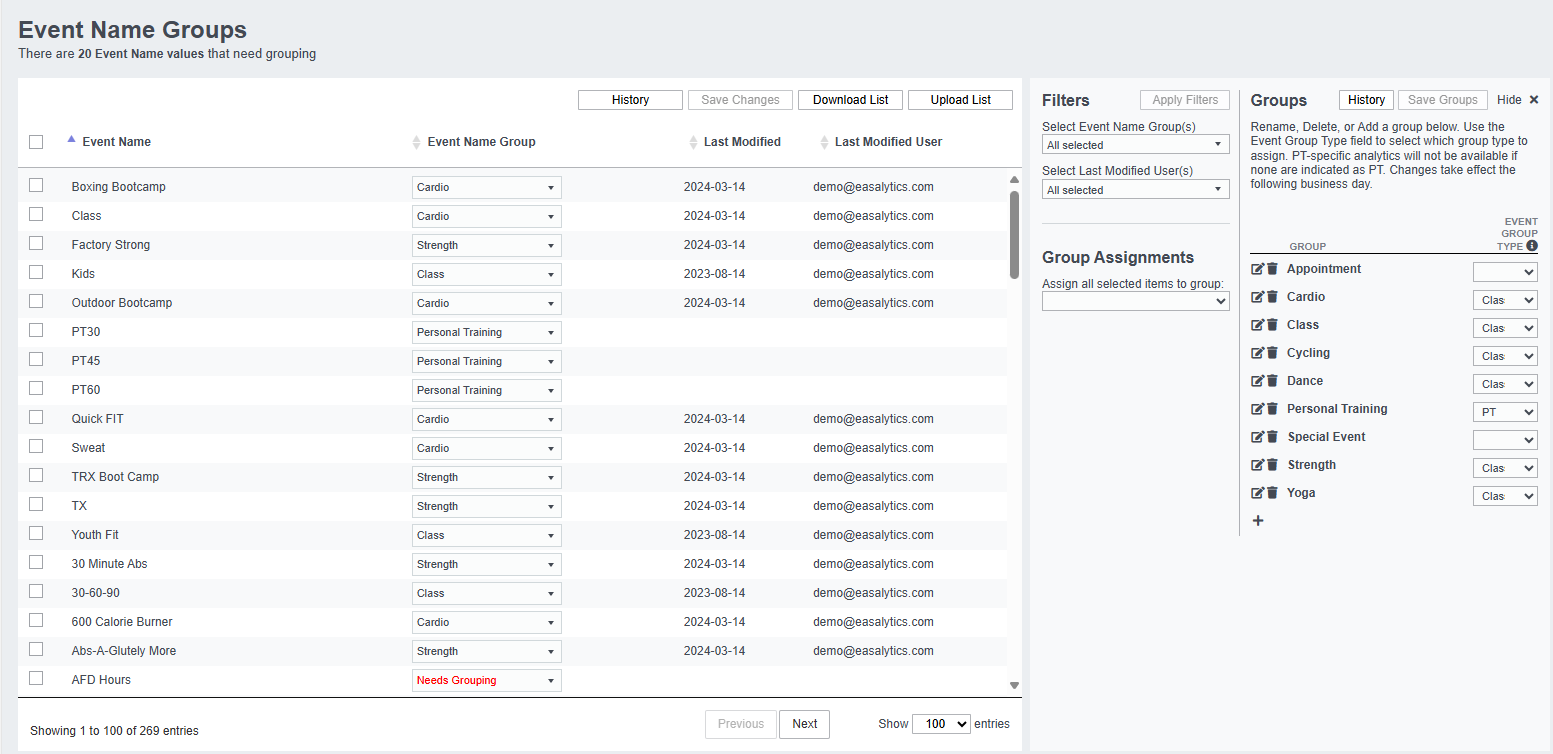Edit the Cardio group name via pencil icon
The image size is (1553, 754).
tap(1257, 296)
